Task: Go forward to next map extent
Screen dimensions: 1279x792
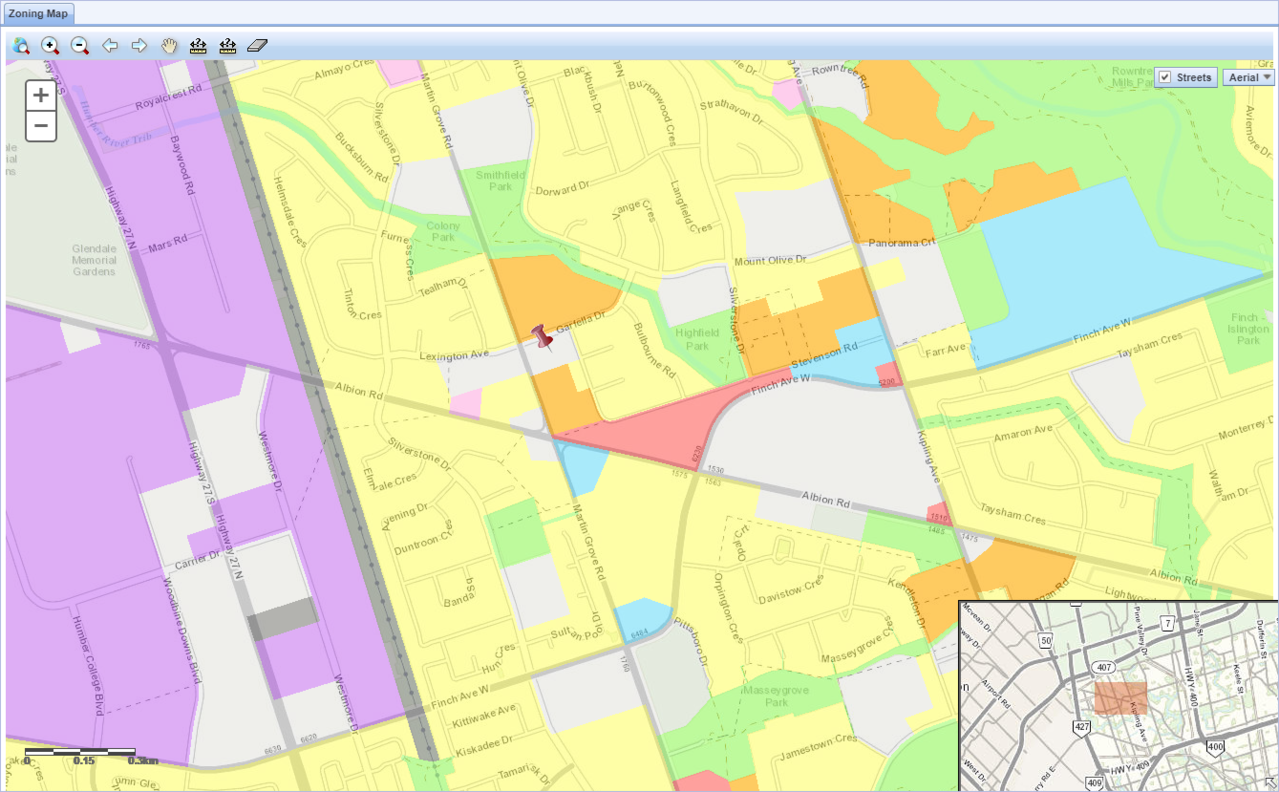Action: (139, 46)
